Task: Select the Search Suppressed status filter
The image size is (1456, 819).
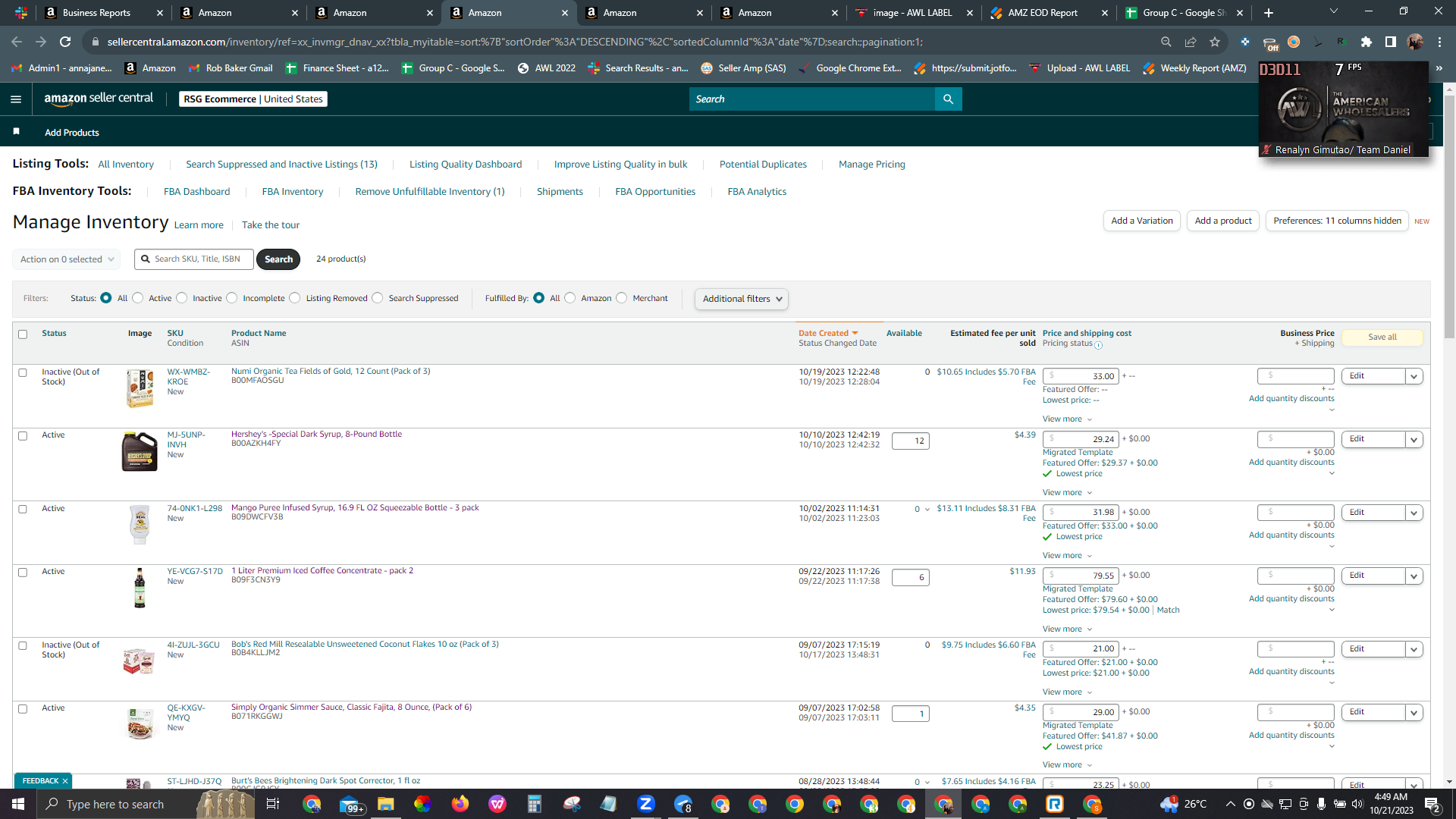Action: [x=378, y=298]
